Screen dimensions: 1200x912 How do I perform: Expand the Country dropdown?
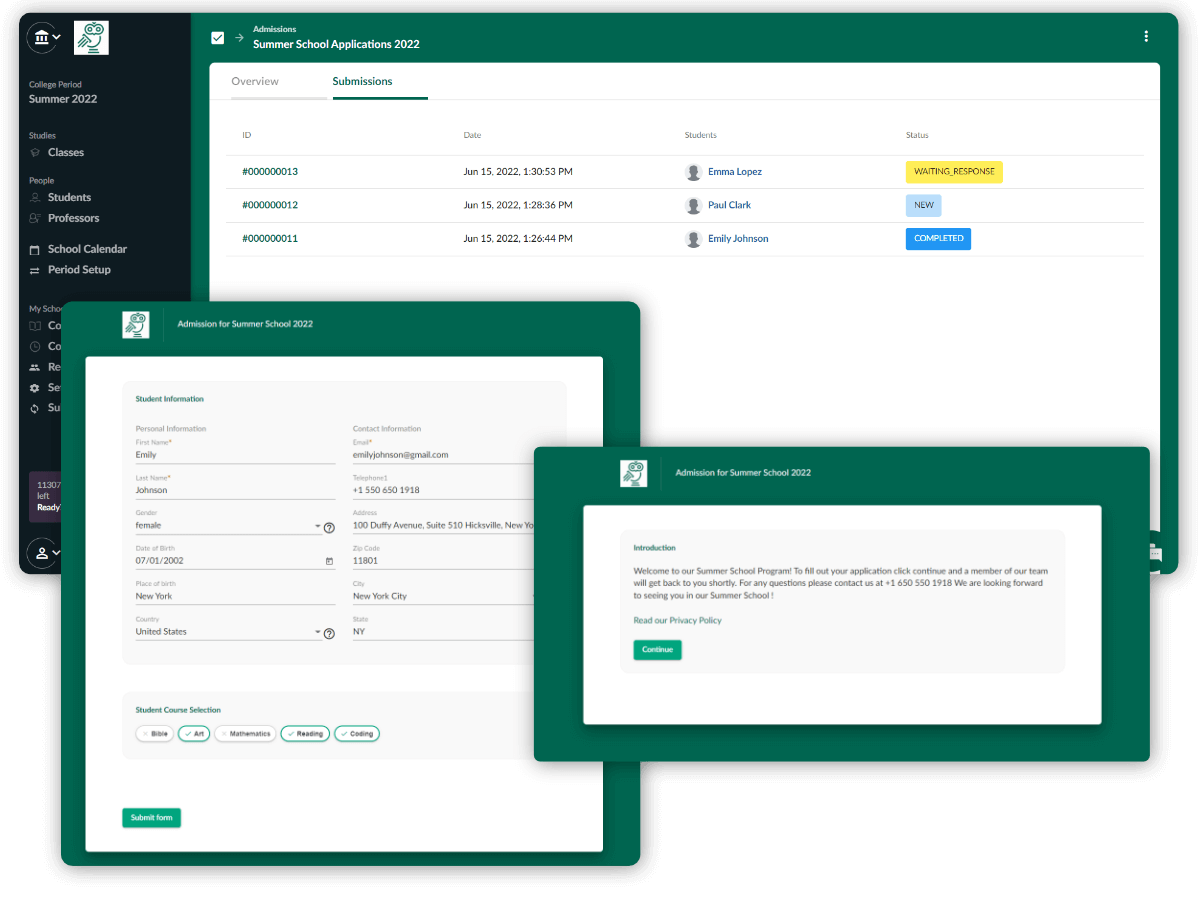pyautogui.click(x=318, y=632)
